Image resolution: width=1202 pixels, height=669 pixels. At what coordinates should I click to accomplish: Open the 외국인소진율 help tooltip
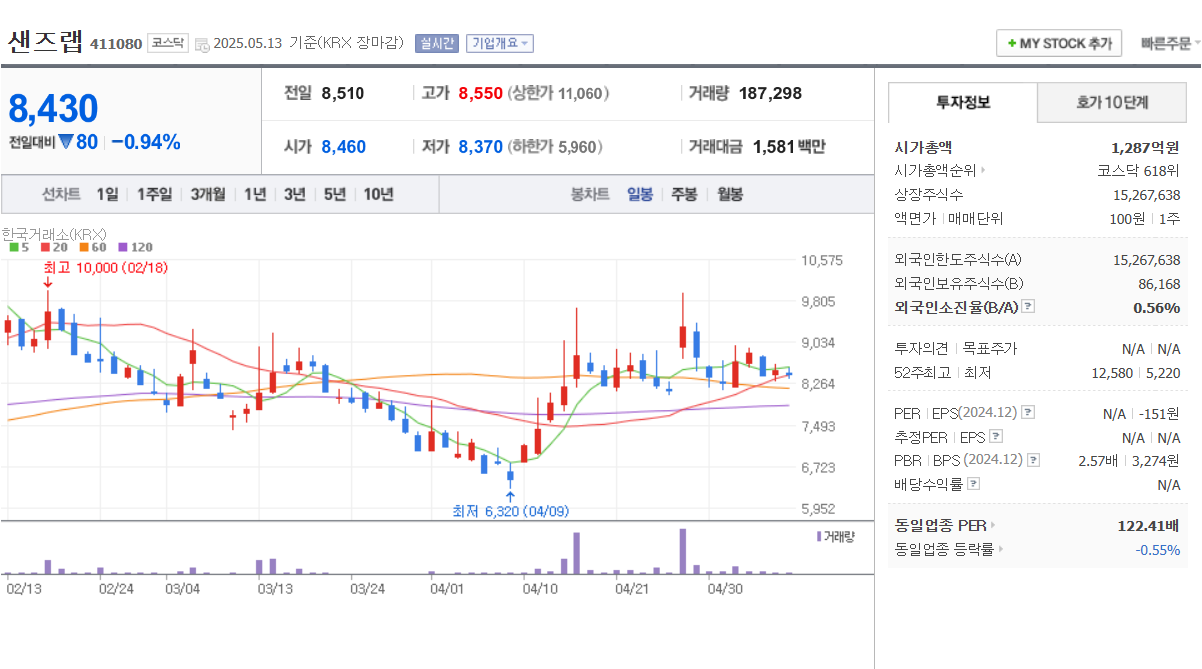pos(1027,306)
